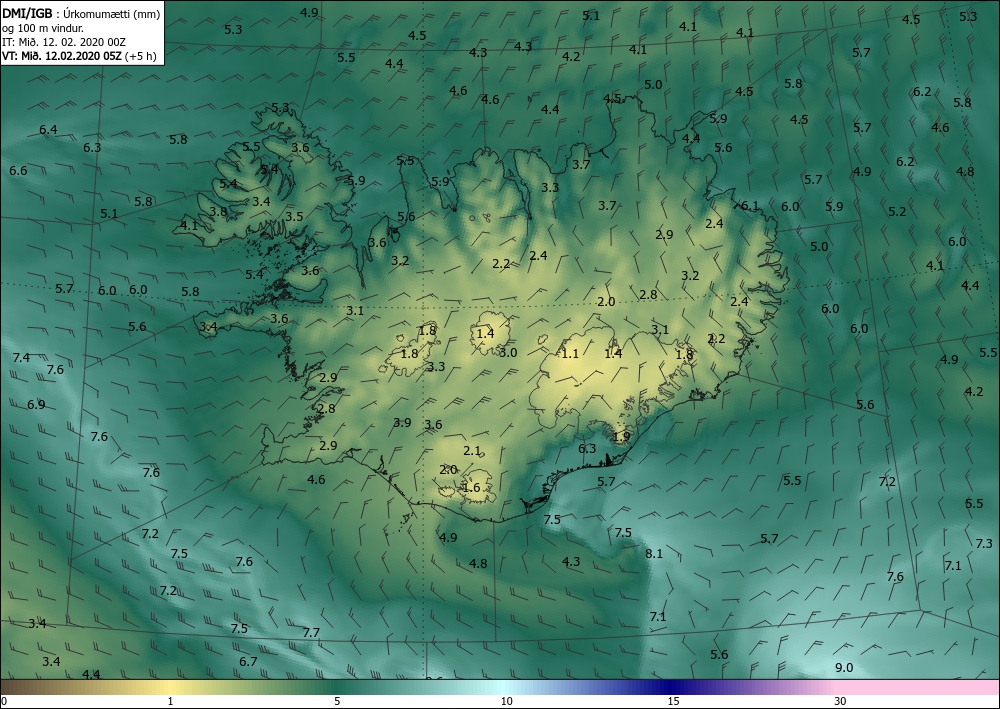
Task: Click the 1.1 value over the glacier
Action: tap(570, 353)
